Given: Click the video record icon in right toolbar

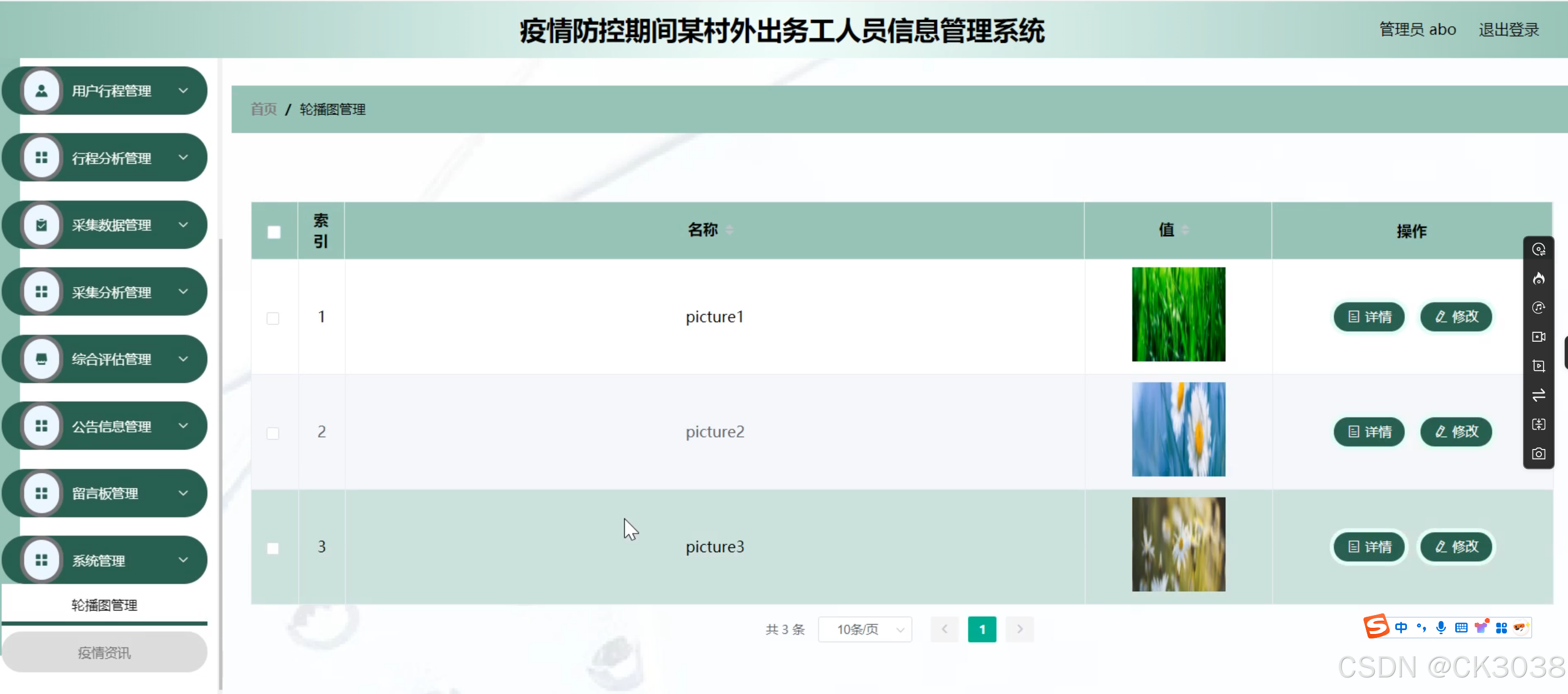Looking at the screenshot, I should [1538, 337].
